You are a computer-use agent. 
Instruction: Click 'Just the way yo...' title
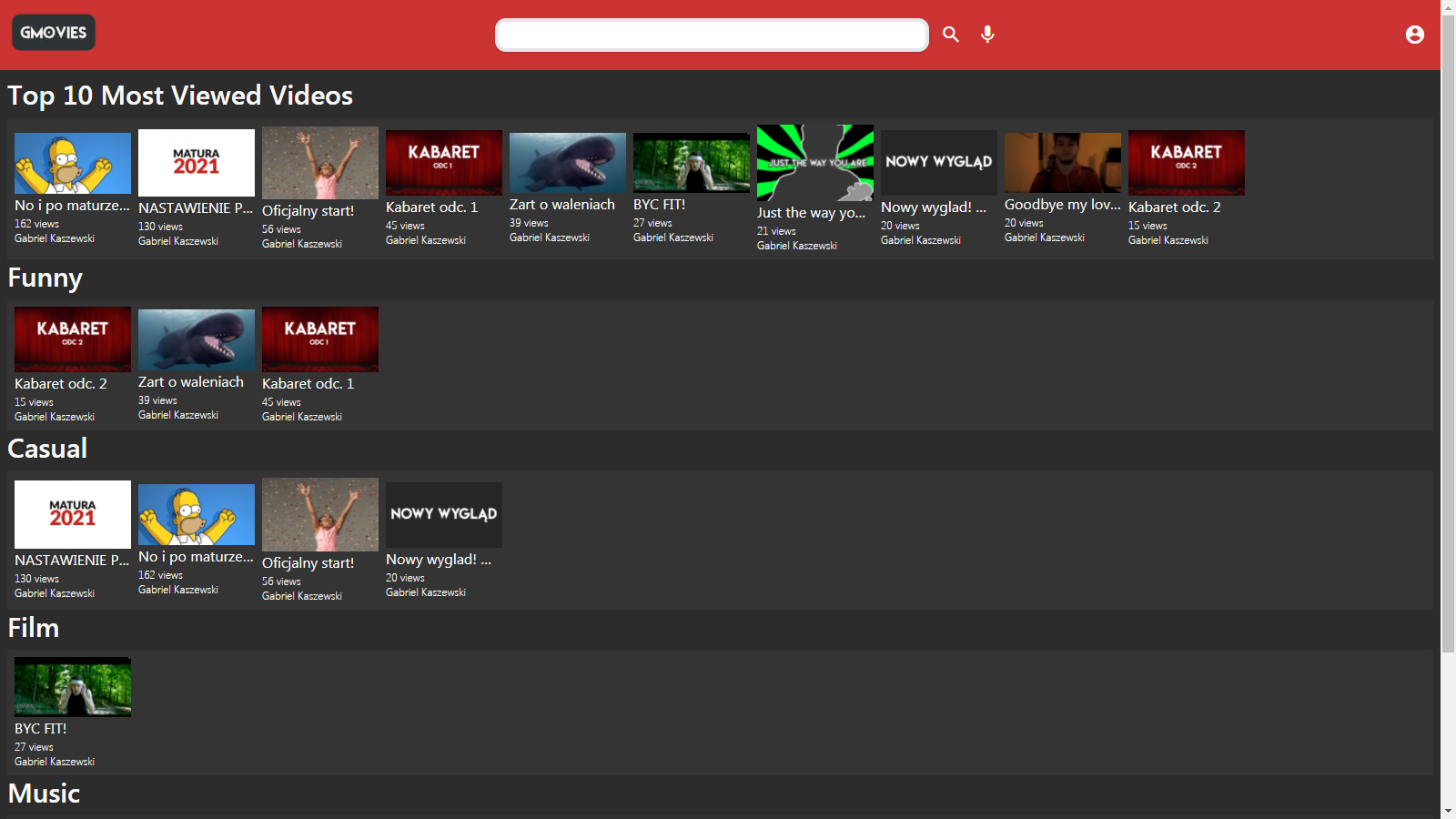812,213
